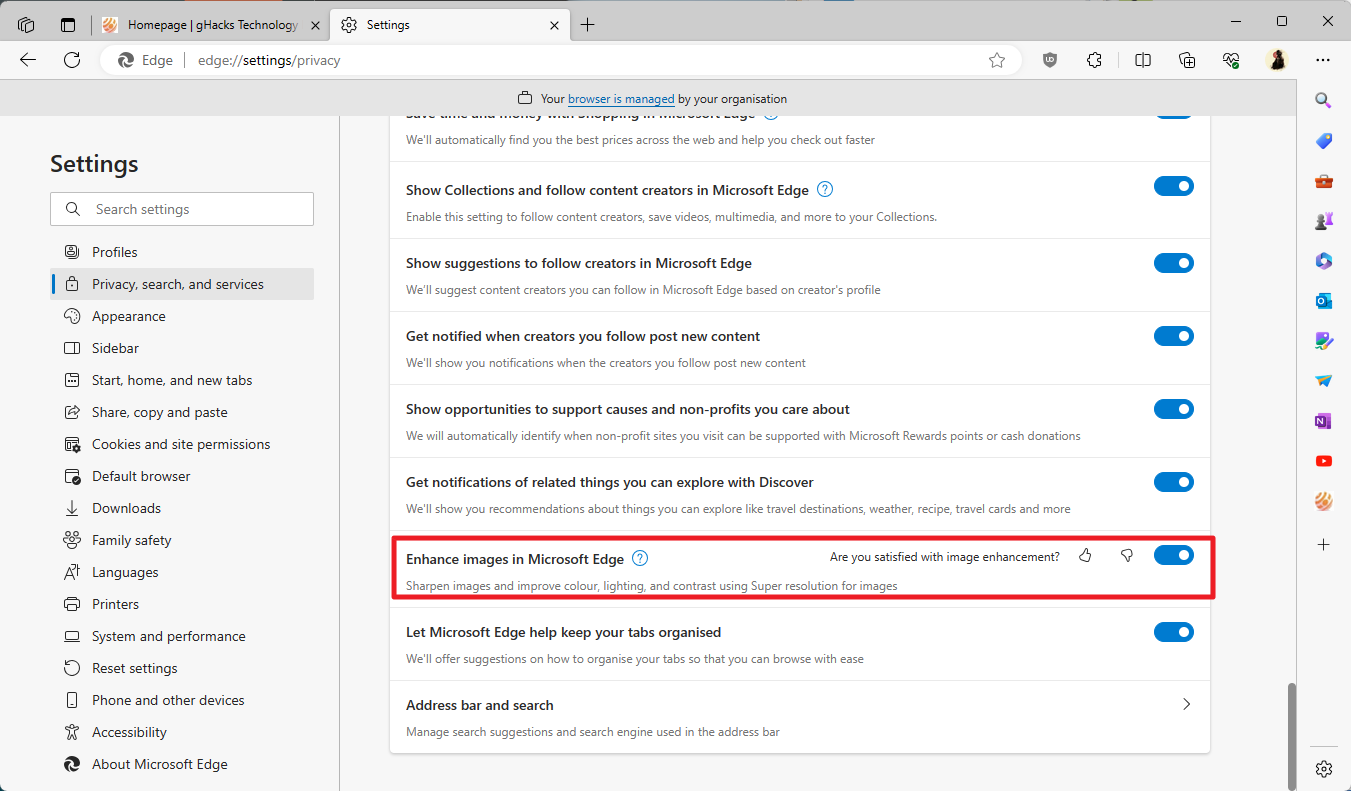Click the address bar showing edge://settings/privacy
The height and width of the screenshot is (791, 1351).
(x=560, y=60)
